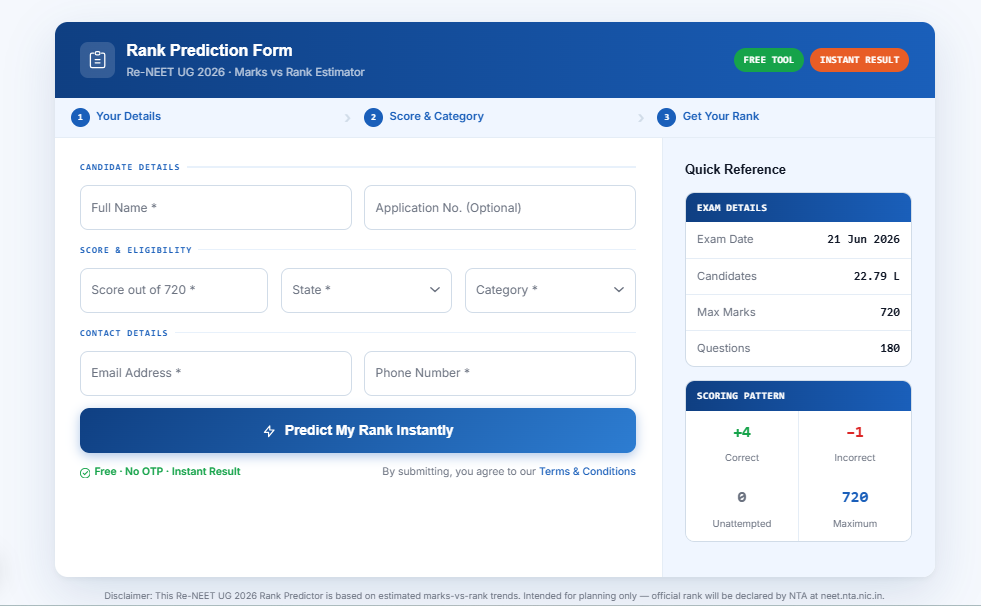Expand the State list using its arrow
The height and width of the screenshot is (606, 981).
[435, 290]
